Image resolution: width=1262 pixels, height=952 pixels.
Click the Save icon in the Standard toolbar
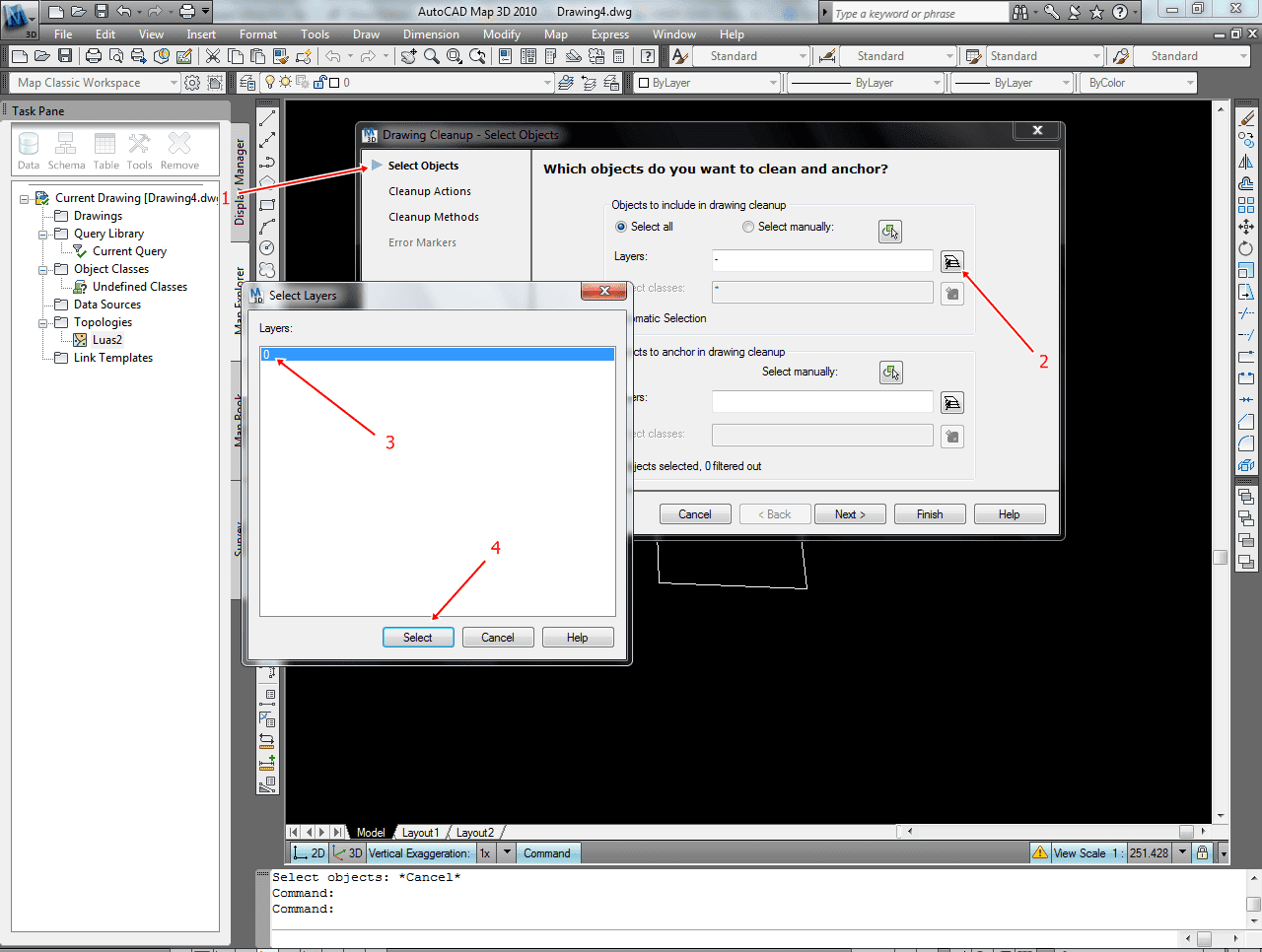point(64,56)
